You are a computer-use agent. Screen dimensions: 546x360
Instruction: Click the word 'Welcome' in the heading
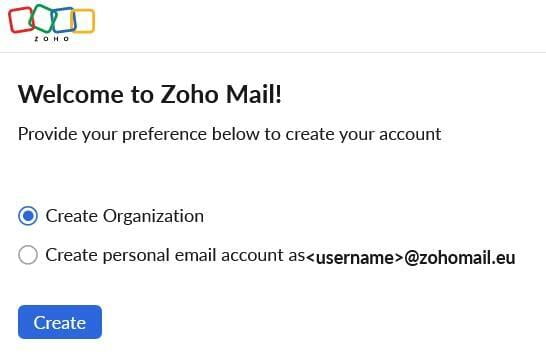click(x=71, y=94)
